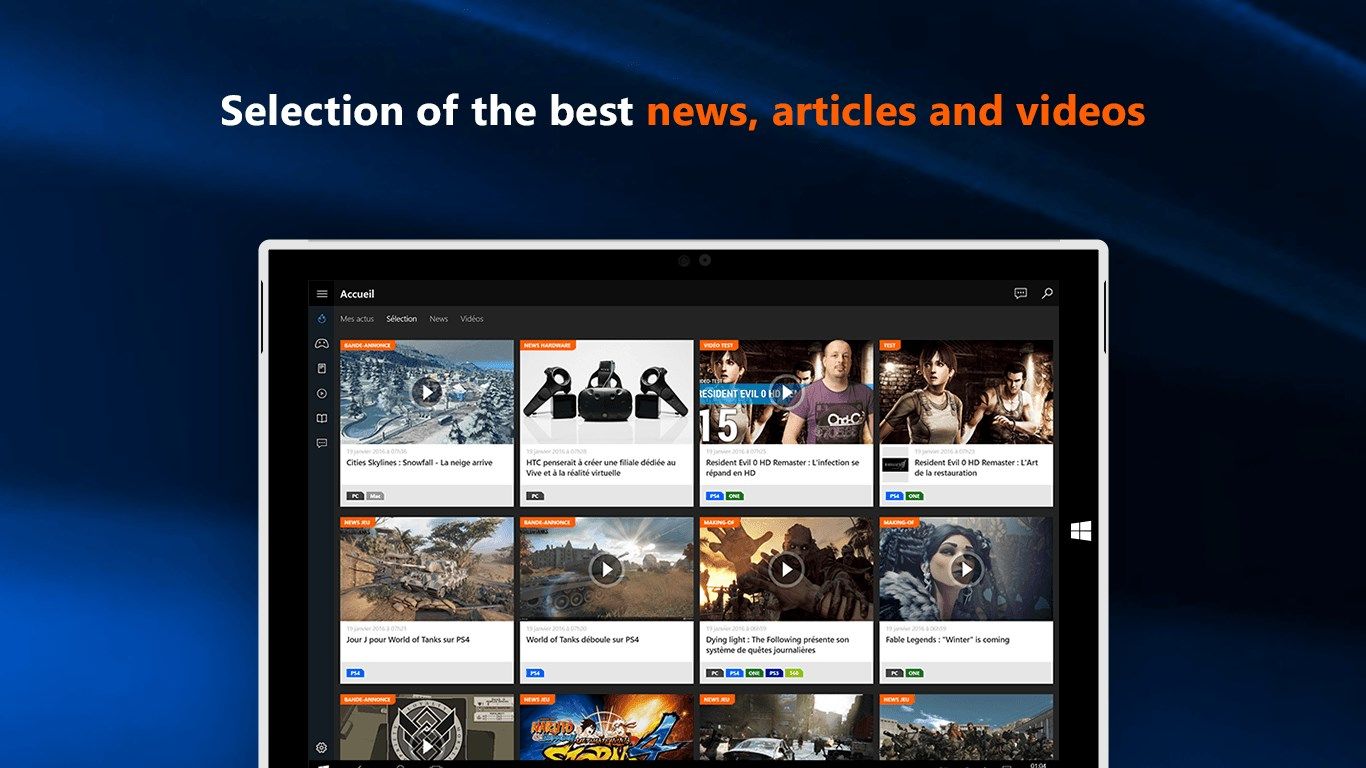Click the ONE tag on Fable Legends card
The width and height of the screenshot is (1366, 768).
[914, 673]
